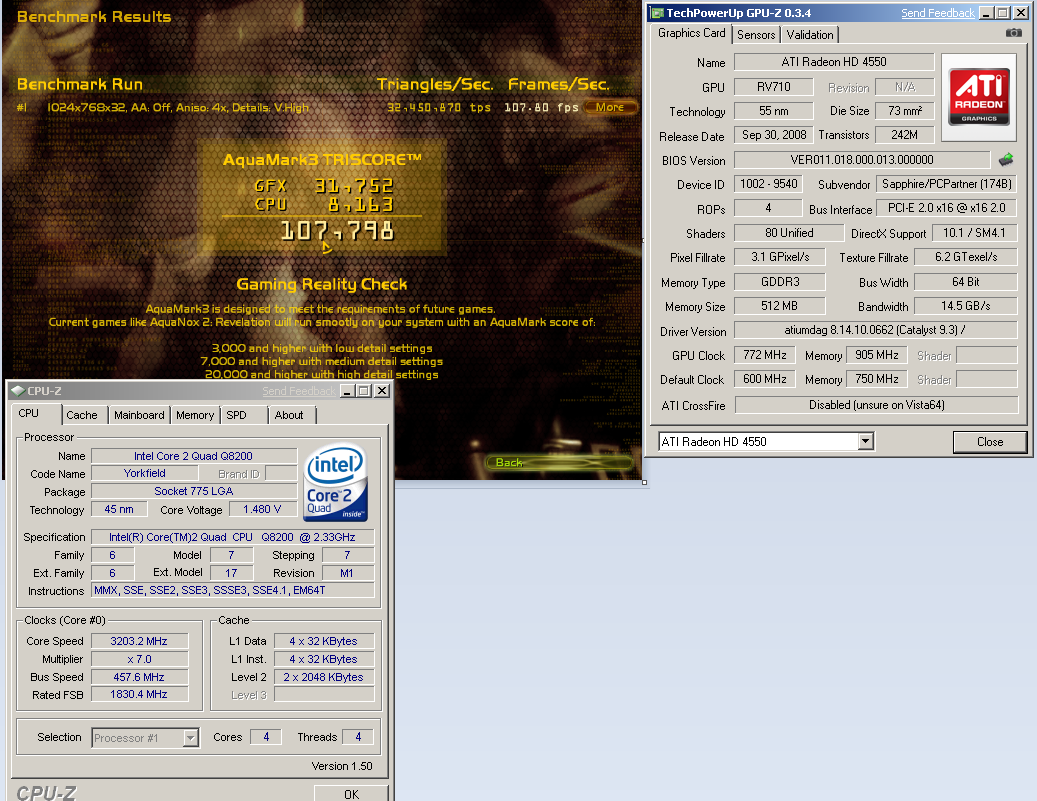This screenshot has height=801, width=1037.
Task: Close the CPU-Z window with X
Action: coord(382,391)
